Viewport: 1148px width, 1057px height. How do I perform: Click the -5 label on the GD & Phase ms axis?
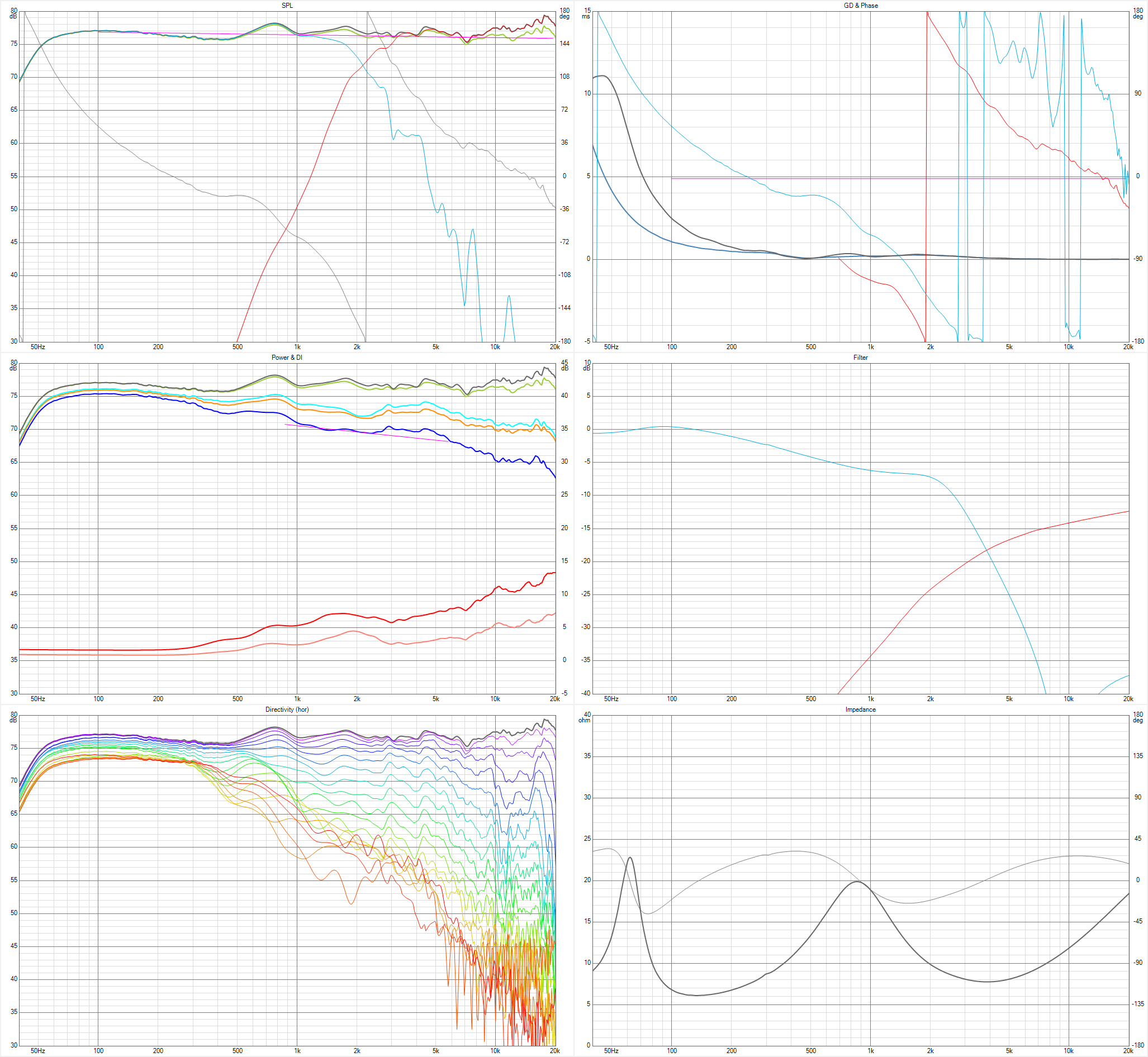587,341
